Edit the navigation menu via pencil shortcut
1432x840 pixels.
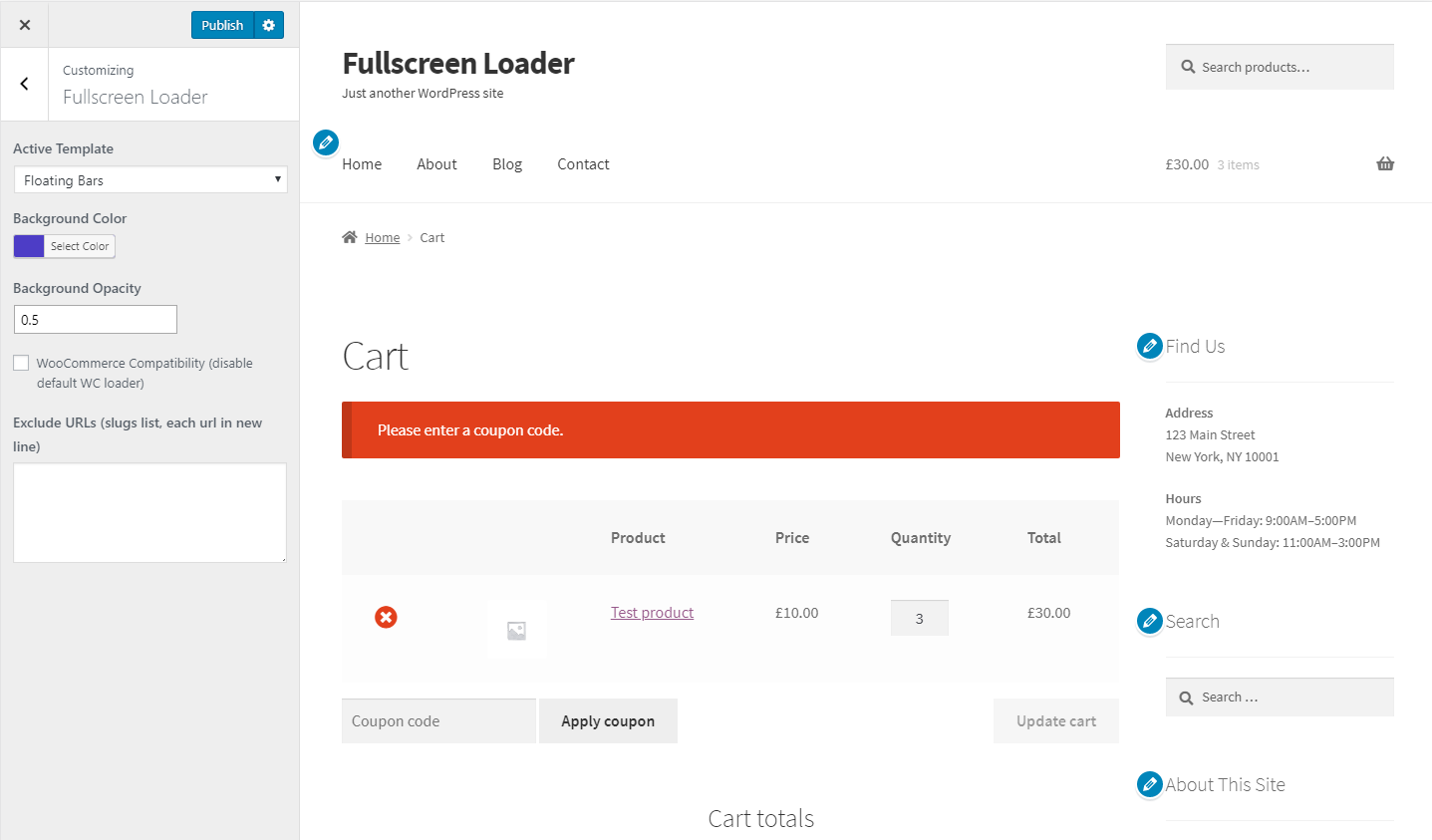(326, 142)
